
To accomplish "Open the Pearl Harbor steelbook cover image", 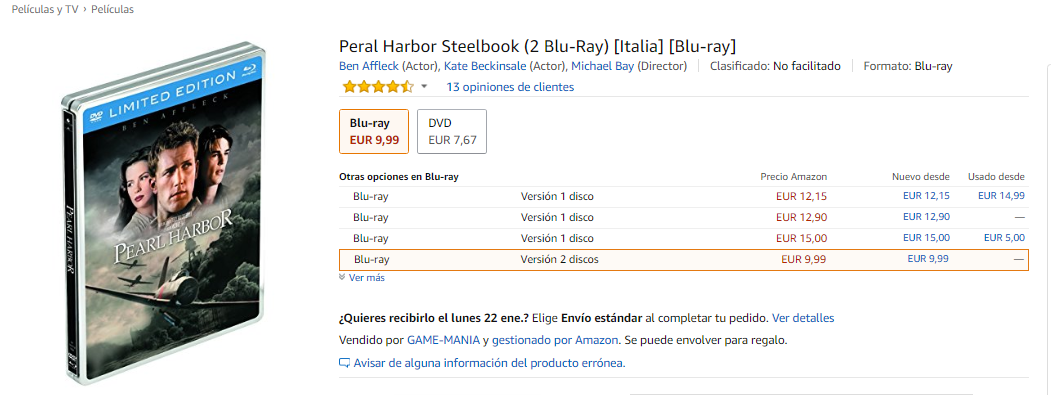I will pyautogui.click(x=166, y=215).
